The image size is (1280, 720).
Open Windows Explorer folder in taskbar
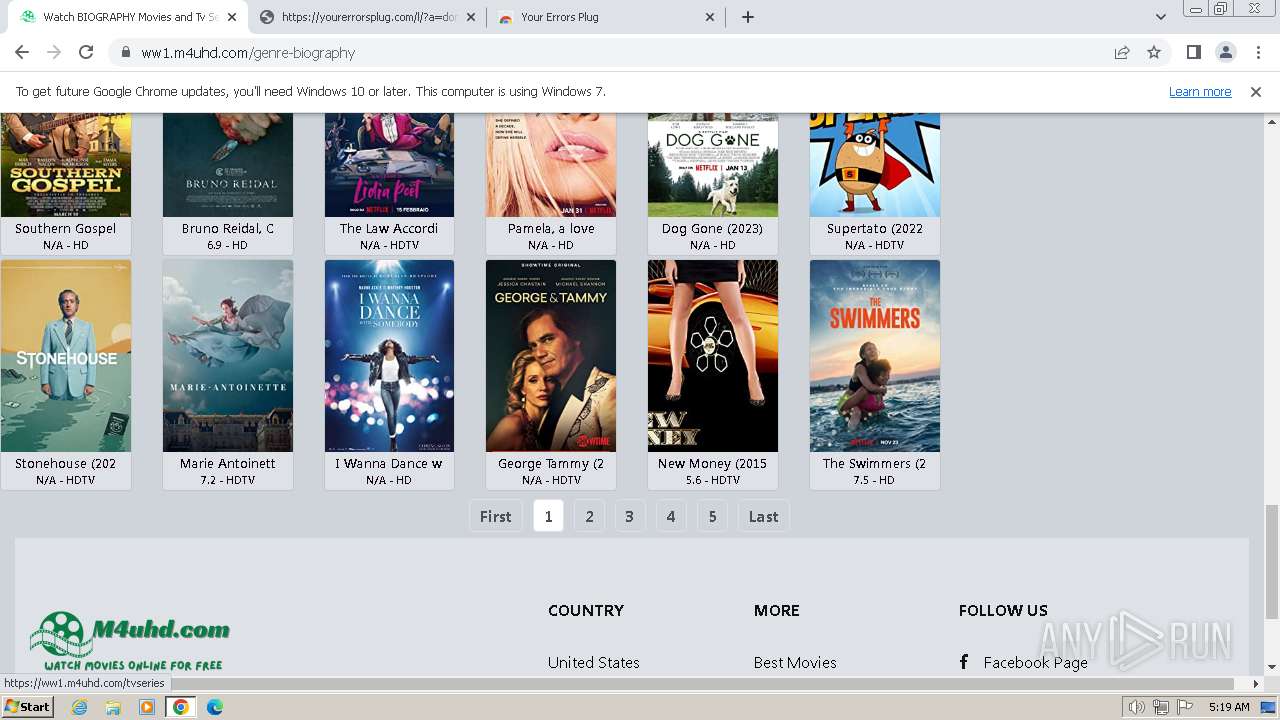tap(113, 707)
